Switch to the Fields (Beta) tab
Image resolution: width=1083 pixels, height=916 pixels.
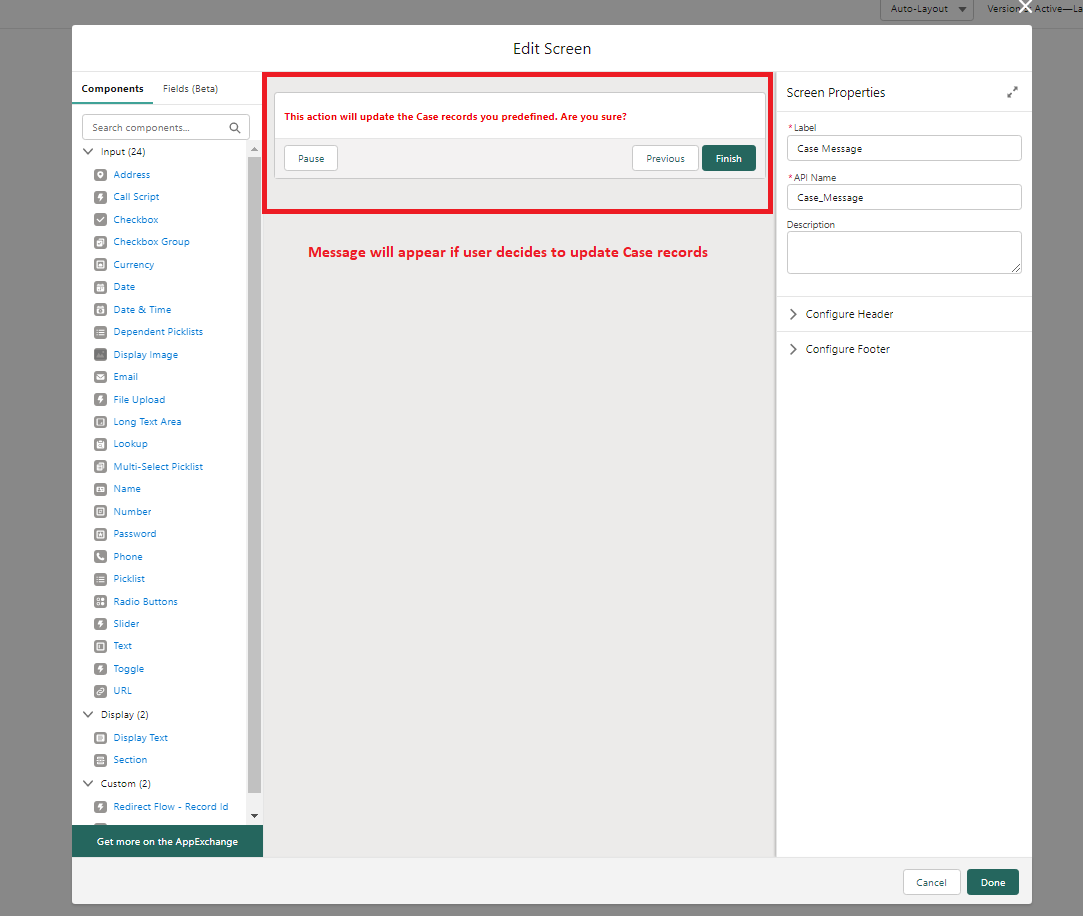(190, 89)
